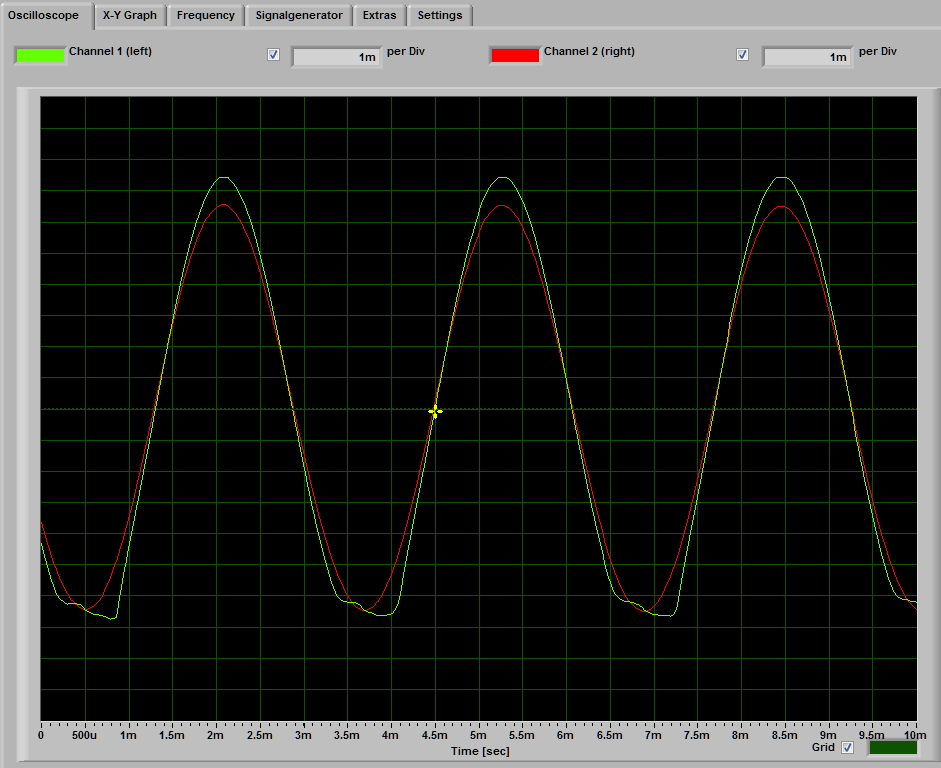Click the '7.5m' time axis value
This screenshot has height=768, width=941.
697,735
